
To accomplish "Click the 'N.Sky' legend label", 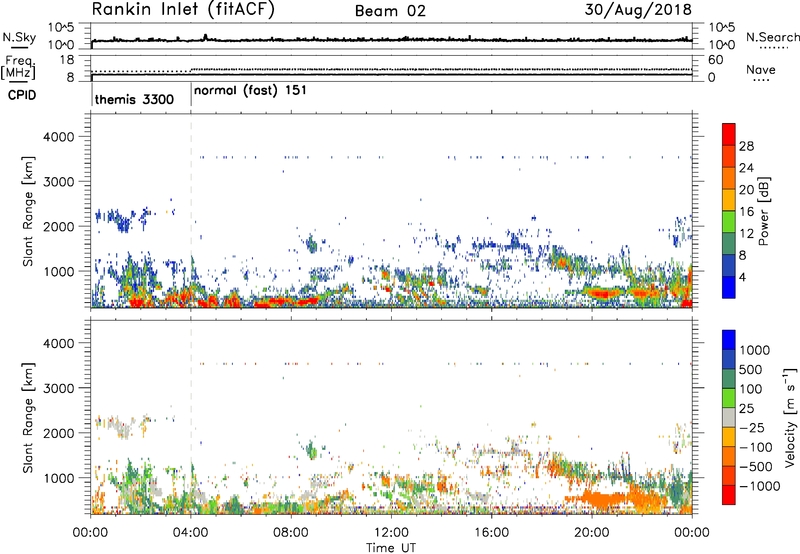I will coord(19,37).
